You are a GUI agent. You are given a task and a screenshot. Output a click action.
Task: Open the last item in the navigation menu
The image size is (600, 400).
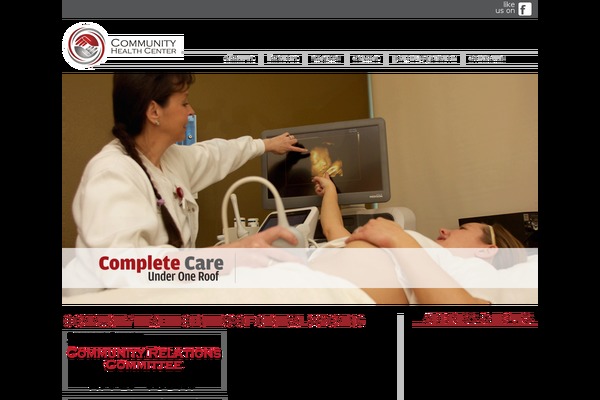(x=486, y=59)
